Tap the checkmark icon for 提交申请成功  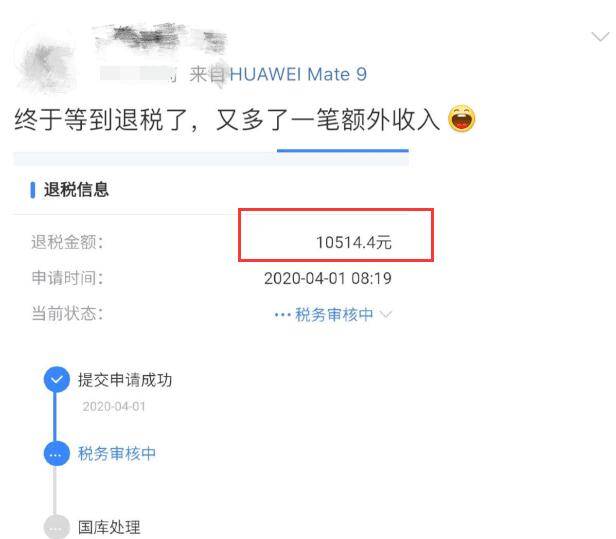tap(57, 380)
